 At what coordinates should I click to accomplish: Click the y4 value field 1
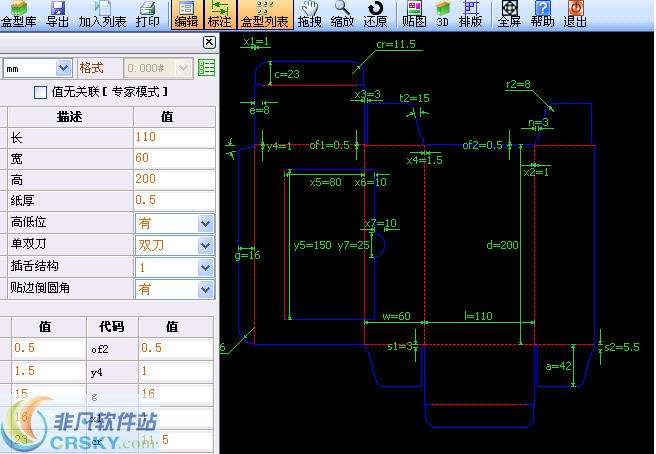[176, 371]
